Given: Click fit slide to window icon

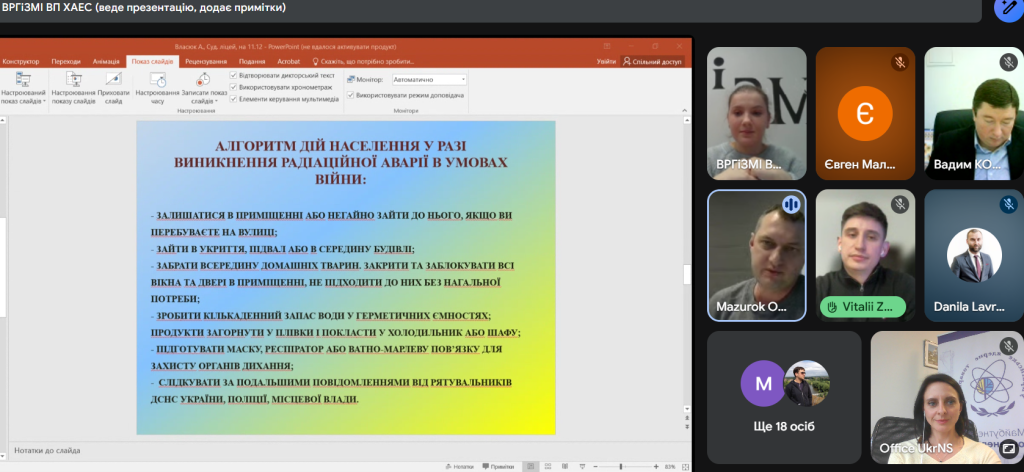Looking at the screenshot, I should (x=684, y=466).
